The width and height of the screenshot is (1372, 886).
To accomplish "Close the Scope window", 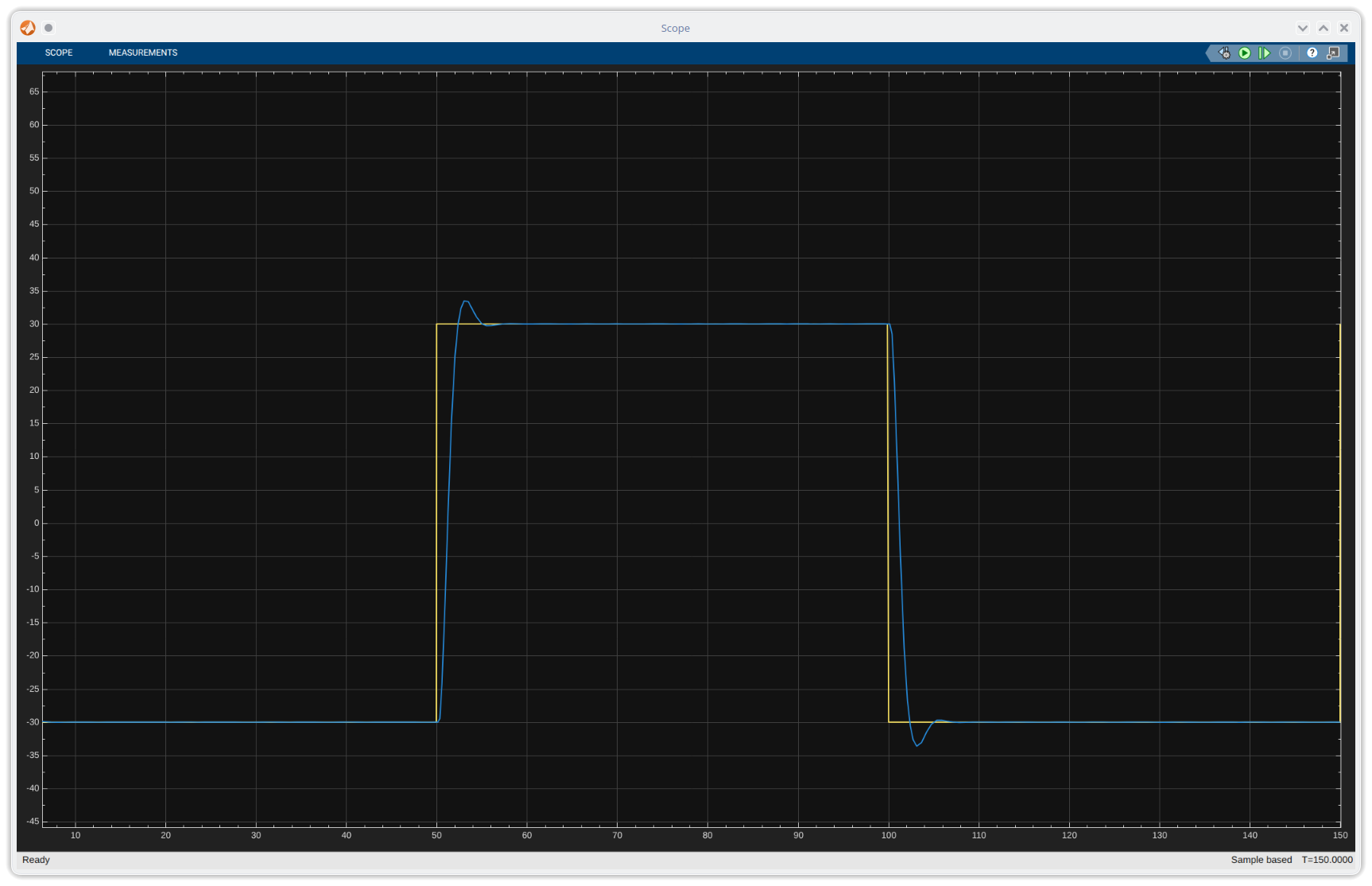I will click(x=1344, y=28).
